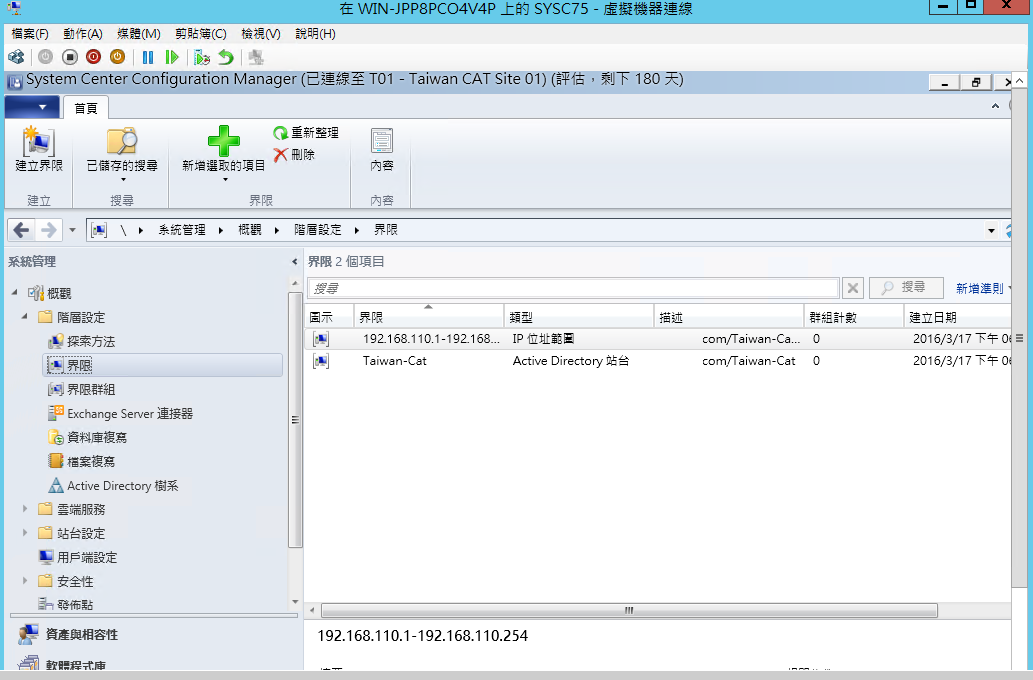Image resolution: width=1033 pixels, height=680 pixels.
Task: Select 檔案複寫 tree item
Action: click(x=82, y=462)
